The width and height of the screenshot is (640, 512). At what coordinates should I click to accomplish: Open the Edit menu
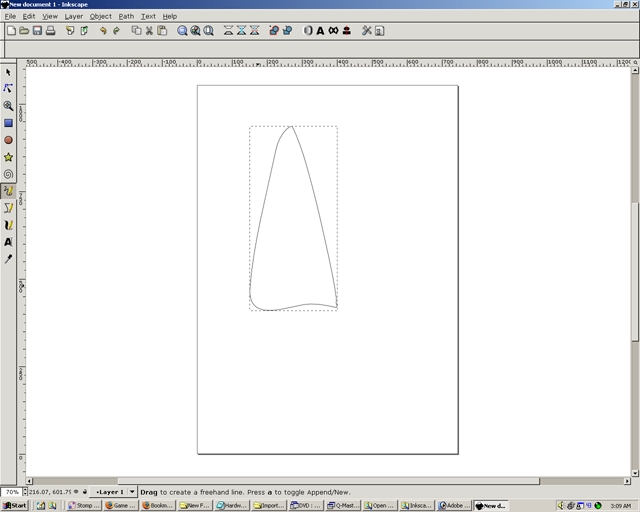click(29, 16)
